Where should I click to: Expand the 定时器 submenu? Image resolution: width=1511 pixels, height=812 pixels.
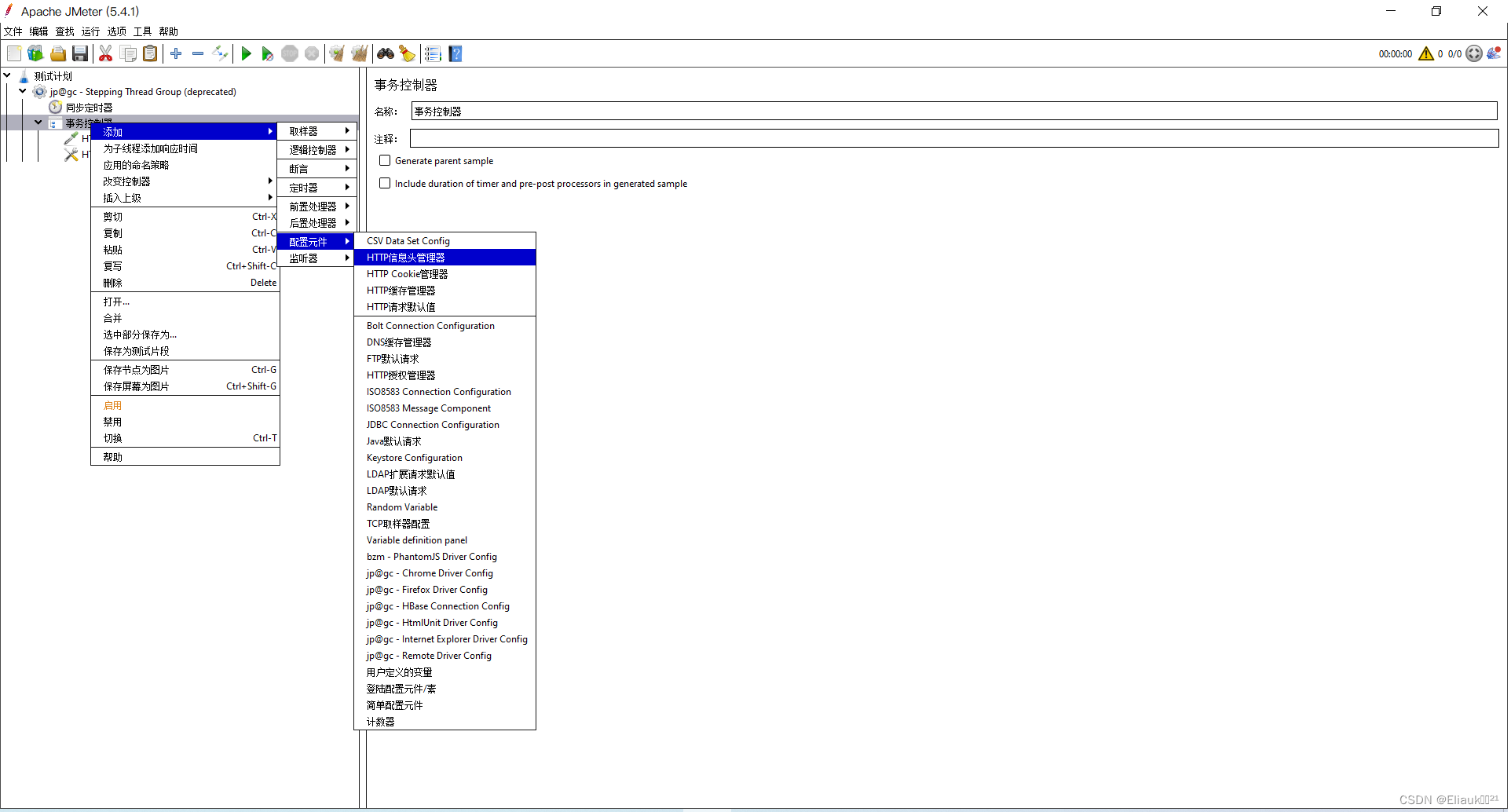tap(316, 188)
